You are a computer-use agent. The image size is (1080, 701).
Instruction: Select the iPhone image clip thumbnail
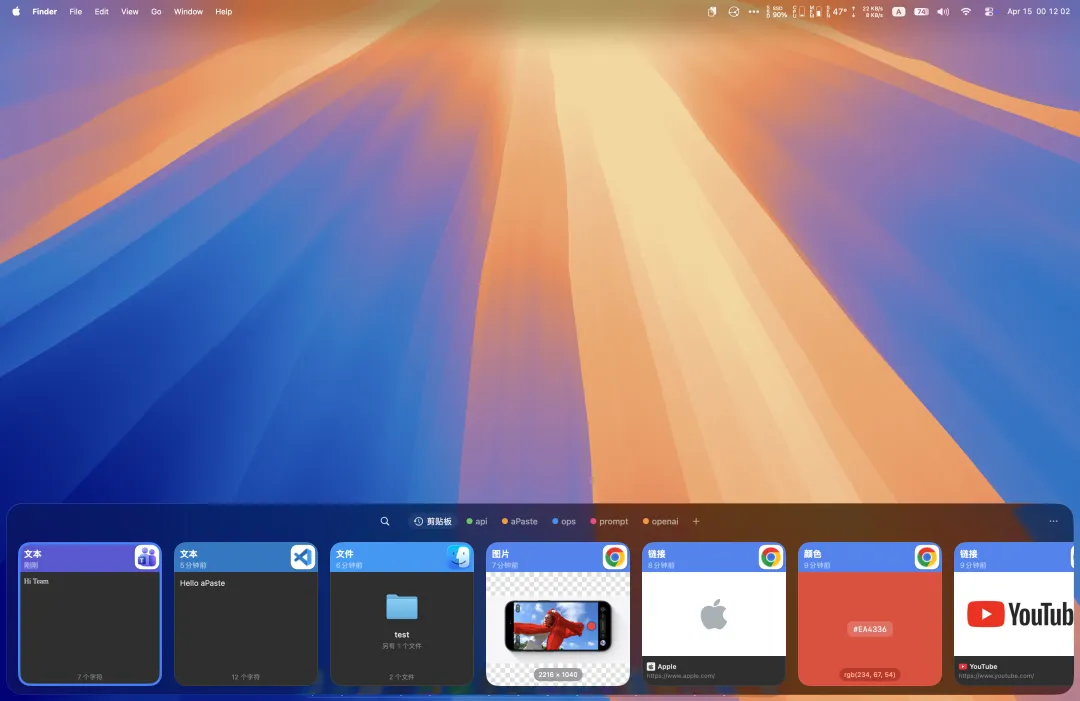[x=558, y=625]
